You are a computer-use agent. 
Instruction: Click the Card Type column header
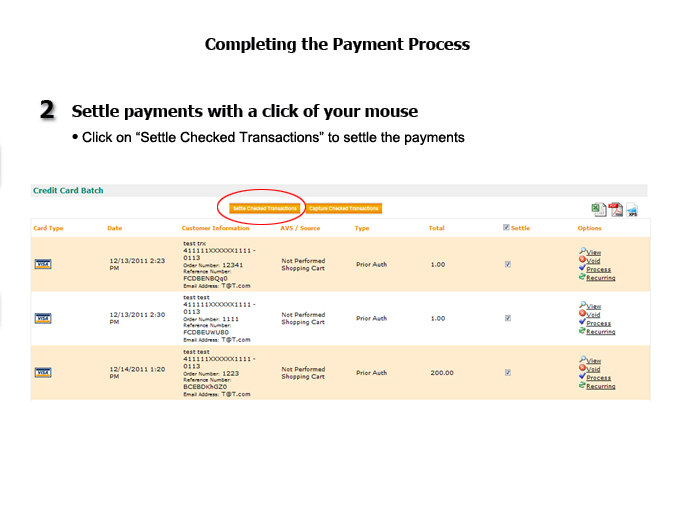pos(48,228)
